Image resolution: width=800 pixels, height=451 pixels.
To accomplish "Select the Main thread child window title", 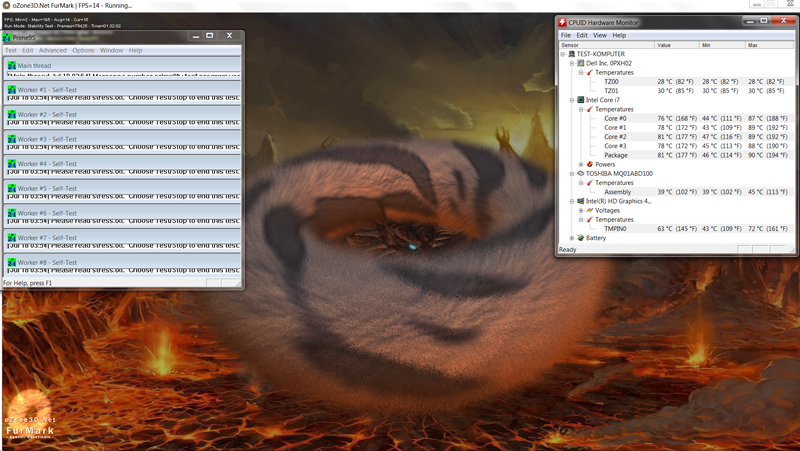I will tap(122, 65).
